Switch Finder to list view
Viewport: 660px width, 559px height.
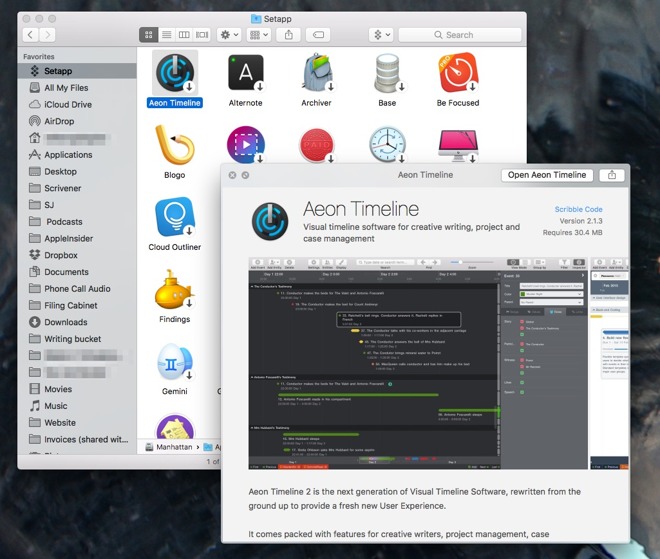point(167,35)
